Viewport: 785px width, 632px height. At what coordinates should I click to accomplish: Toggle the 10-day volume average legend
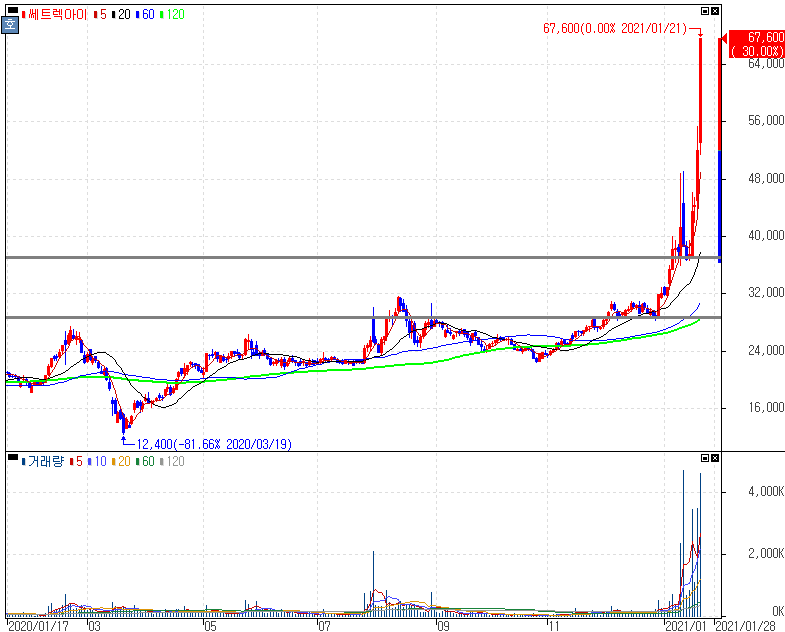[97, 461]
